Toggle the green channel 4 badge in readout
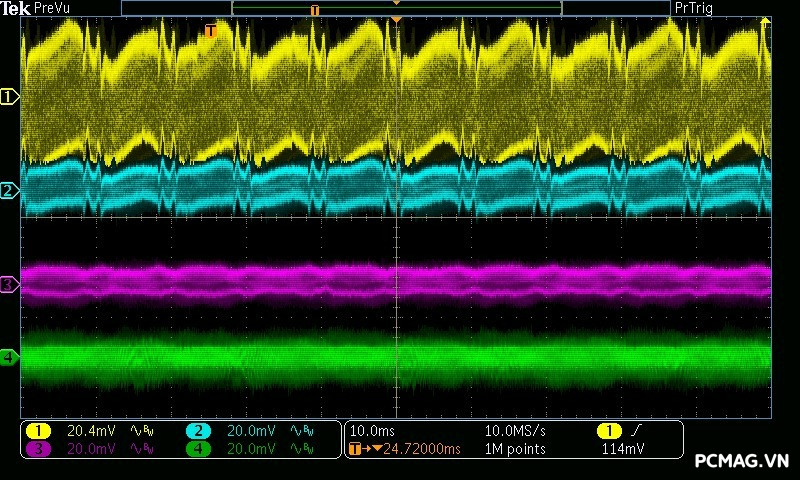 pyautogui.click(x=198, y=449)
